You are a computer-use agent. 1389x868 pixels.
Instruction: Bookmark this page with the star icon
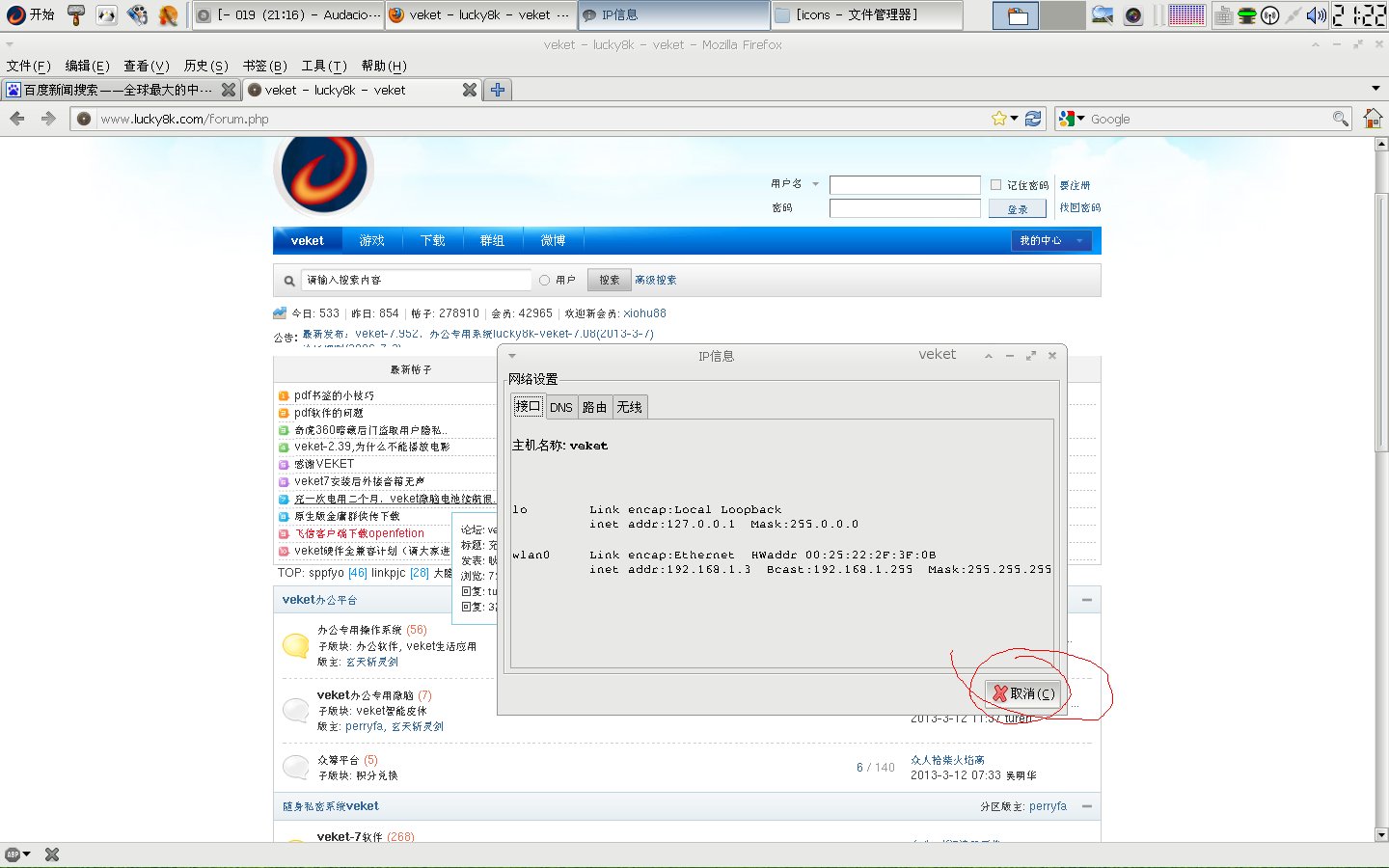[x=998, y=119]
